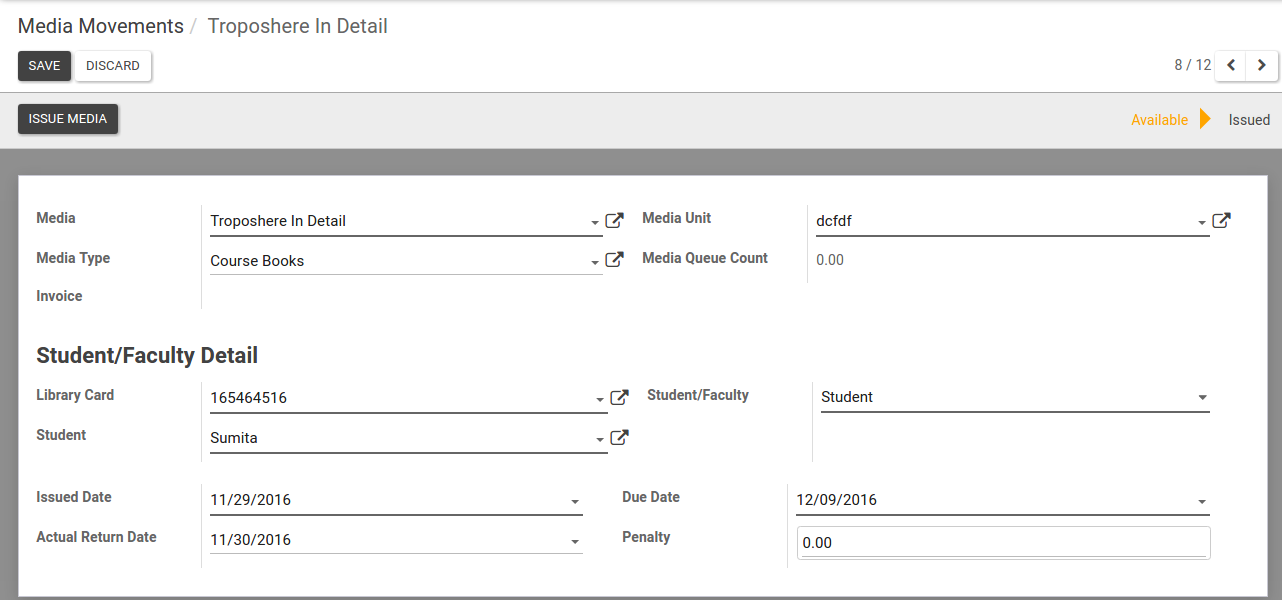Open the Issued Date picker dropdown
This screenshot has height=600, width=1282.
(575, 502)
